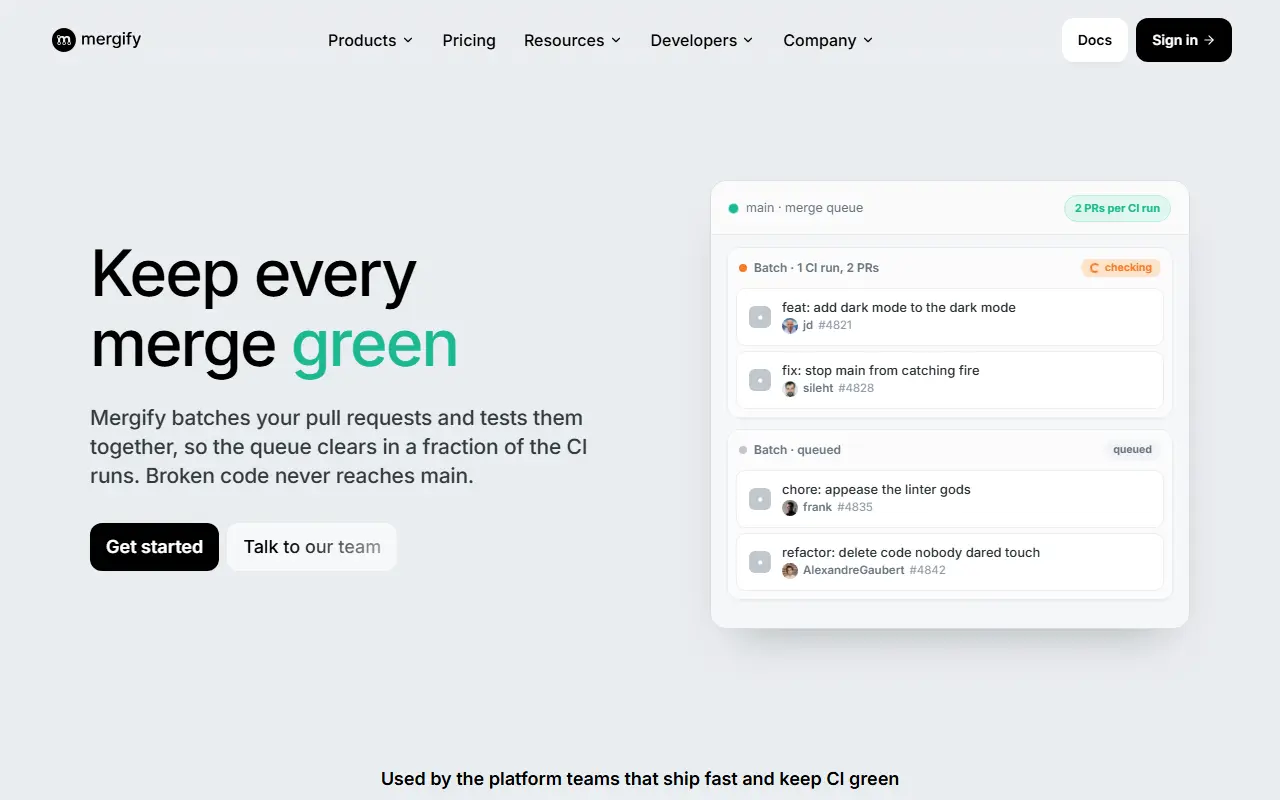Click sileht's avatar on PR #4828
This screenshot has height=800, width=1280.
pyautogui.click(x=790, y=389)
